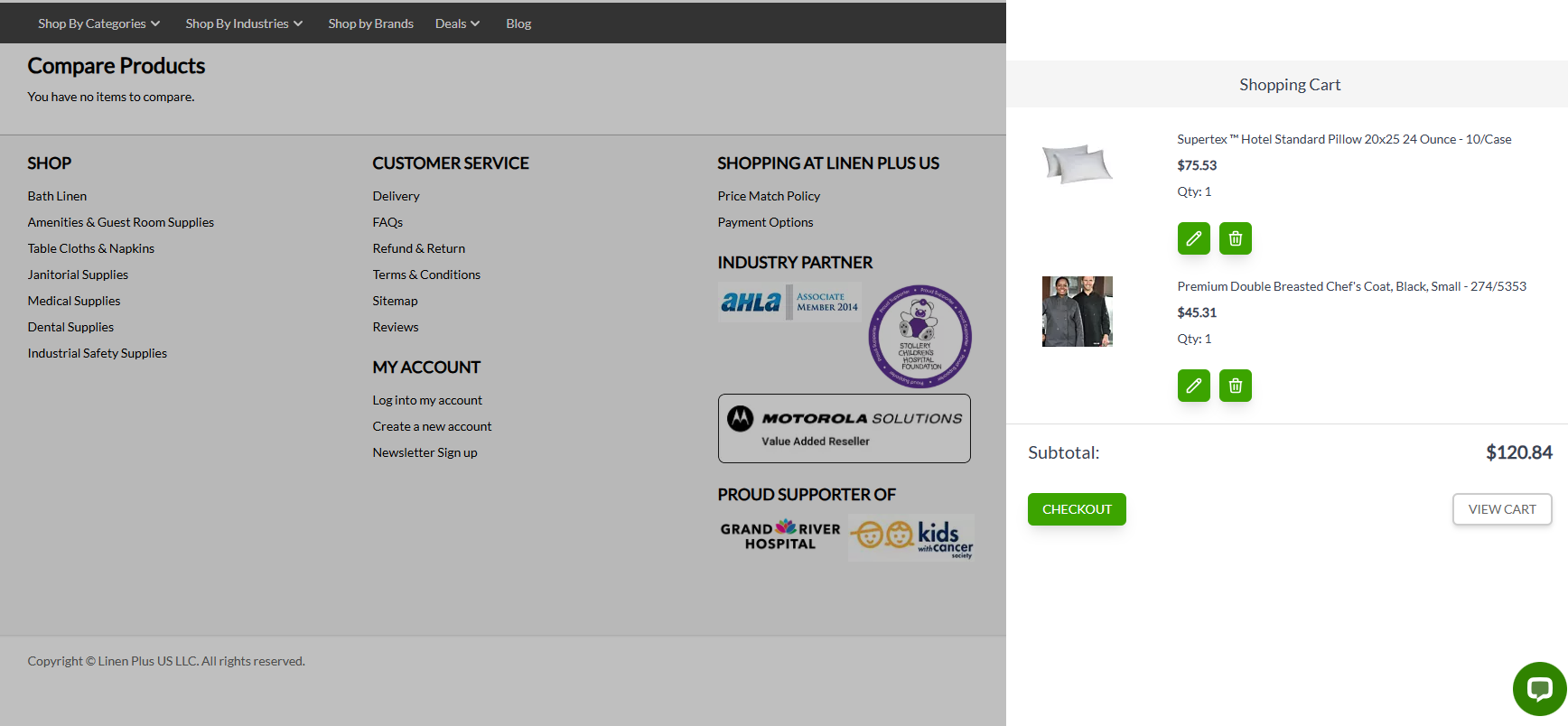
Task: Click the Kids with Cancer Society logo
Action: coord(910,537)
